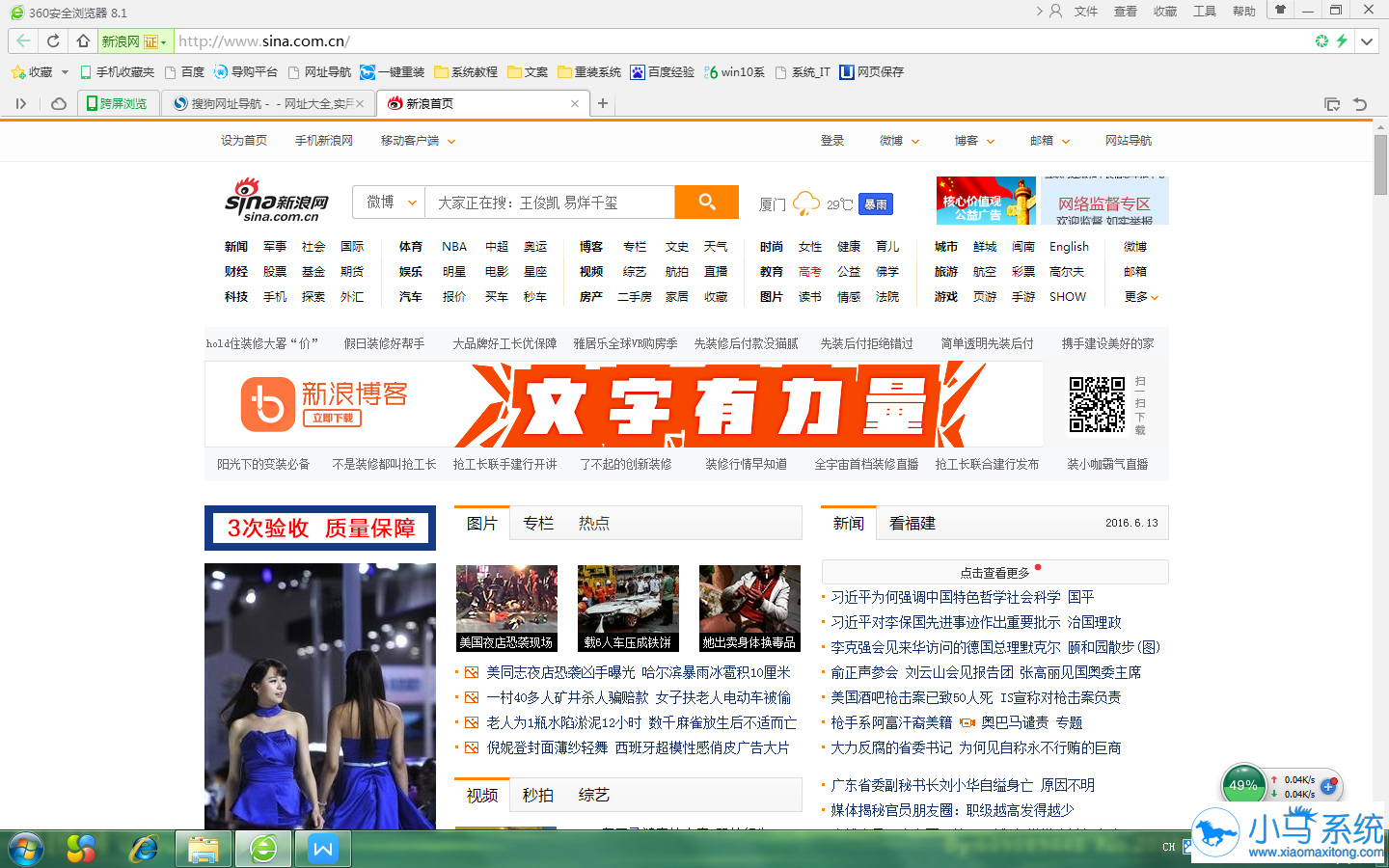Open the 系统教程 bookmark folder

click(x=466, y=72)
